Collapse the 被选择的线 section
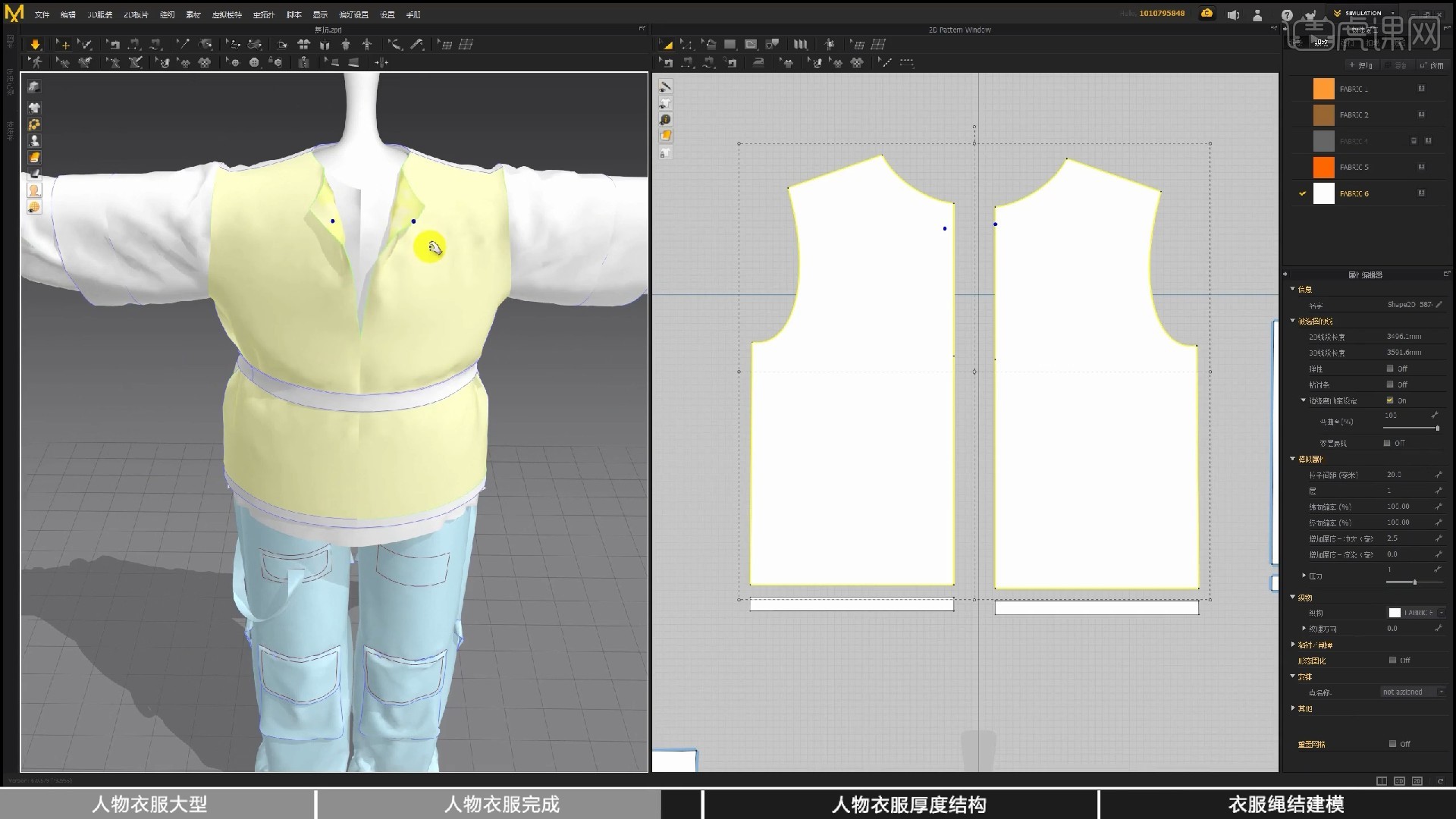 click(1293, 321)
